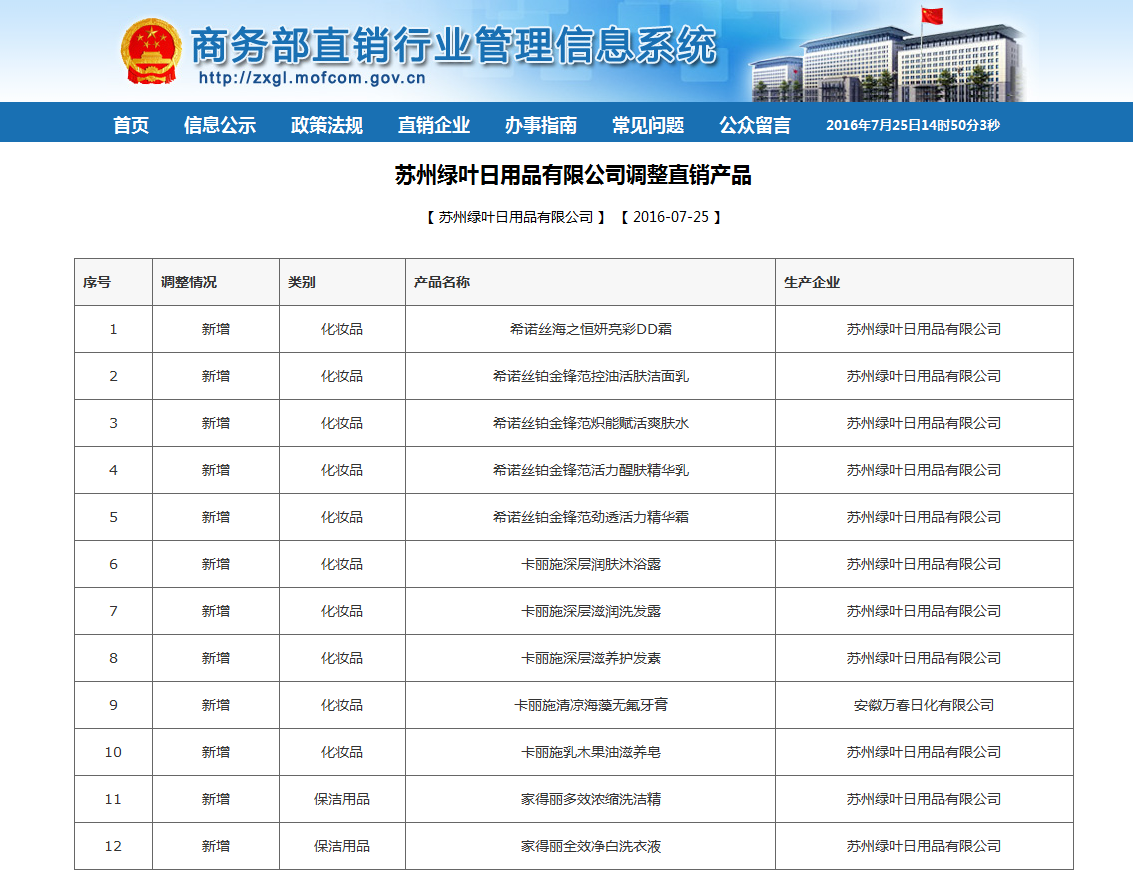Click serial number 5 cell
This screenshot has height=876, width=1133.
tap(113, 517)
